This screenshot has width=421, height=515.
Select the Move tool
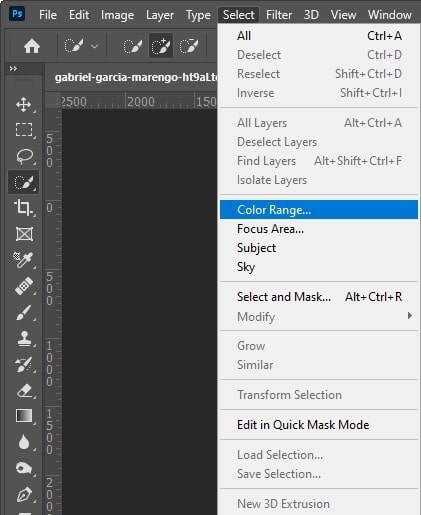tap(24, 105)
